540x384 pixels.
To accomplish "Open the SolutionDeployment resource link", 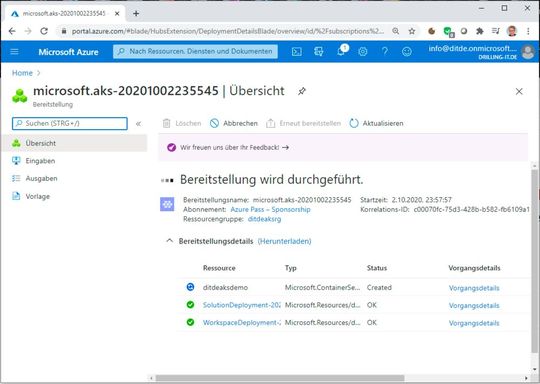I will (242, 305).
